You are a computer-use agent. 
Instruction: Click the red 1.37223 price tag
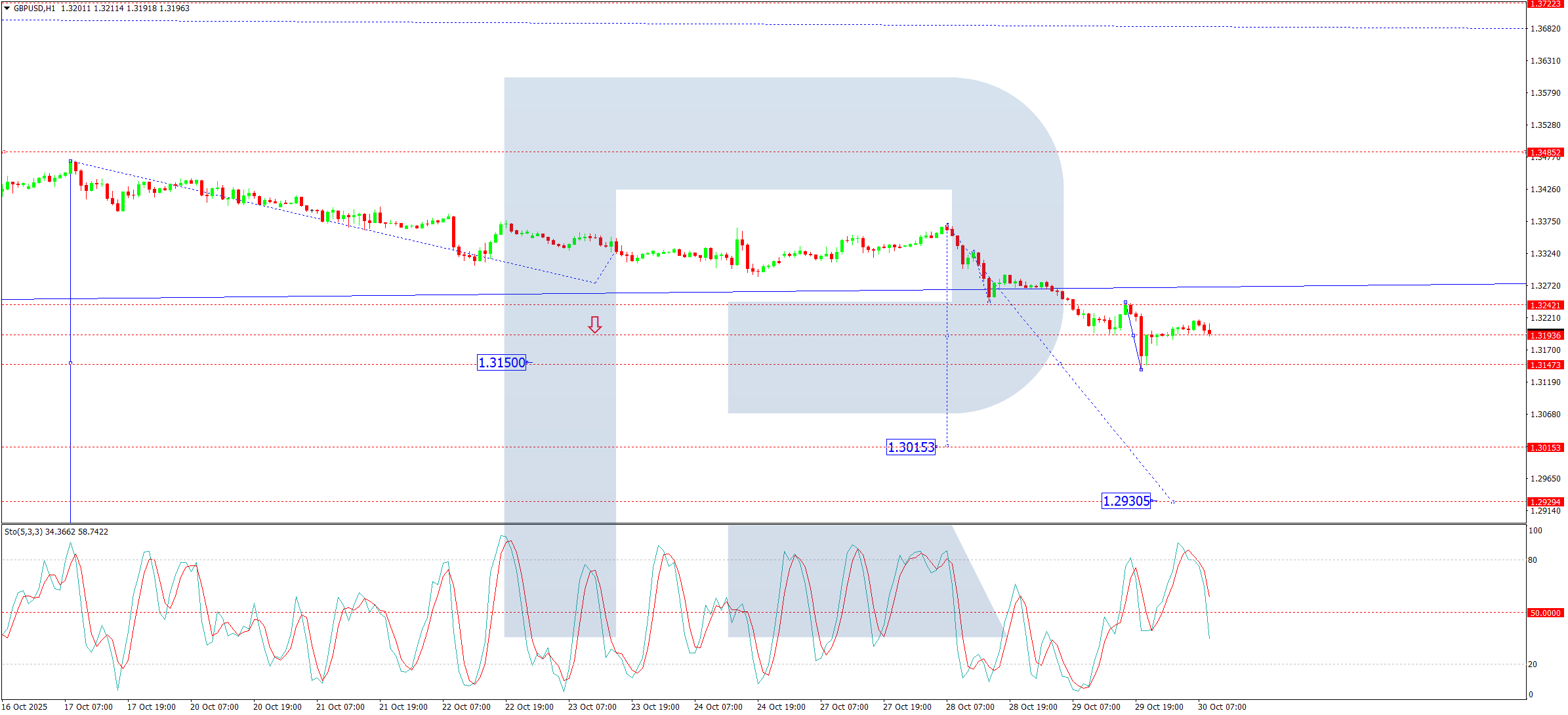tap(1546, 4)
